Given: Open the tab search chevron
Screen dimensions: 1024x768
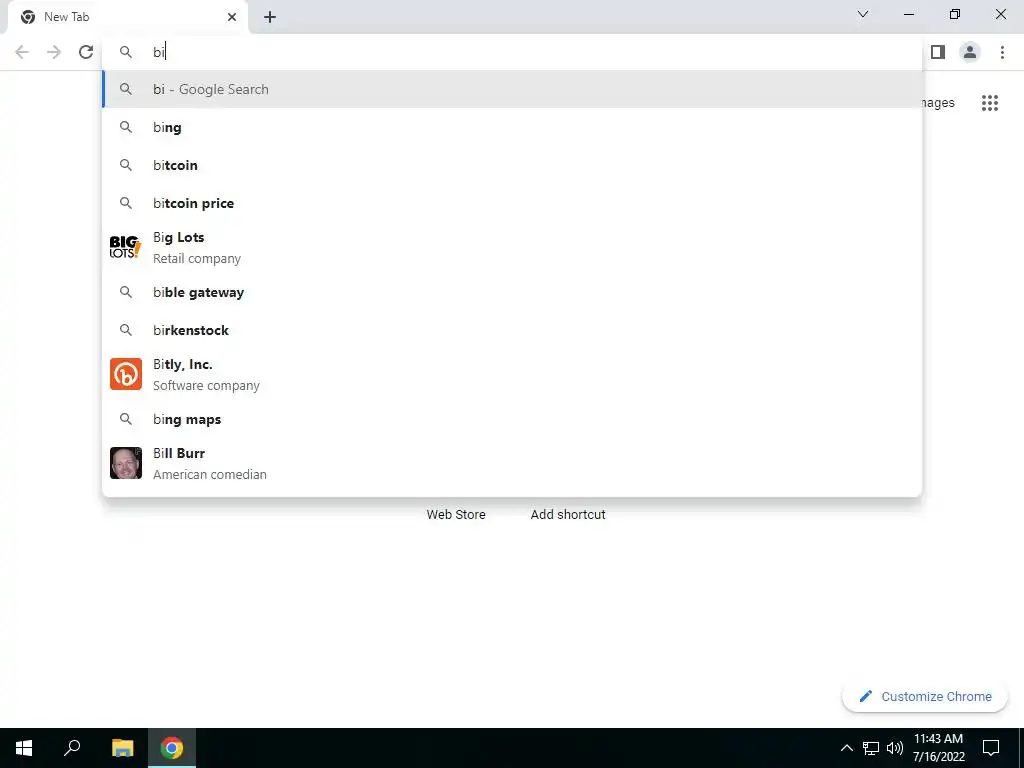Looking at the screenshot, I should 863,14.
